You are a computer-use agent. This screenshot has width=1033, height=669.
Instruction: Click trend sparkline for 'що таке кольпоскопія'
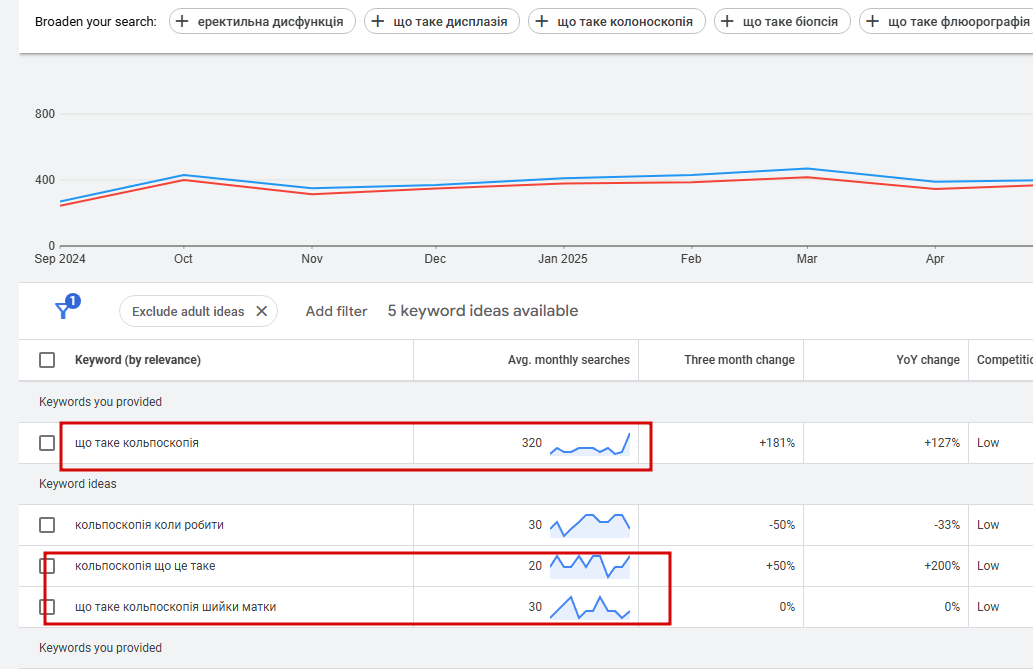[589, 443]
